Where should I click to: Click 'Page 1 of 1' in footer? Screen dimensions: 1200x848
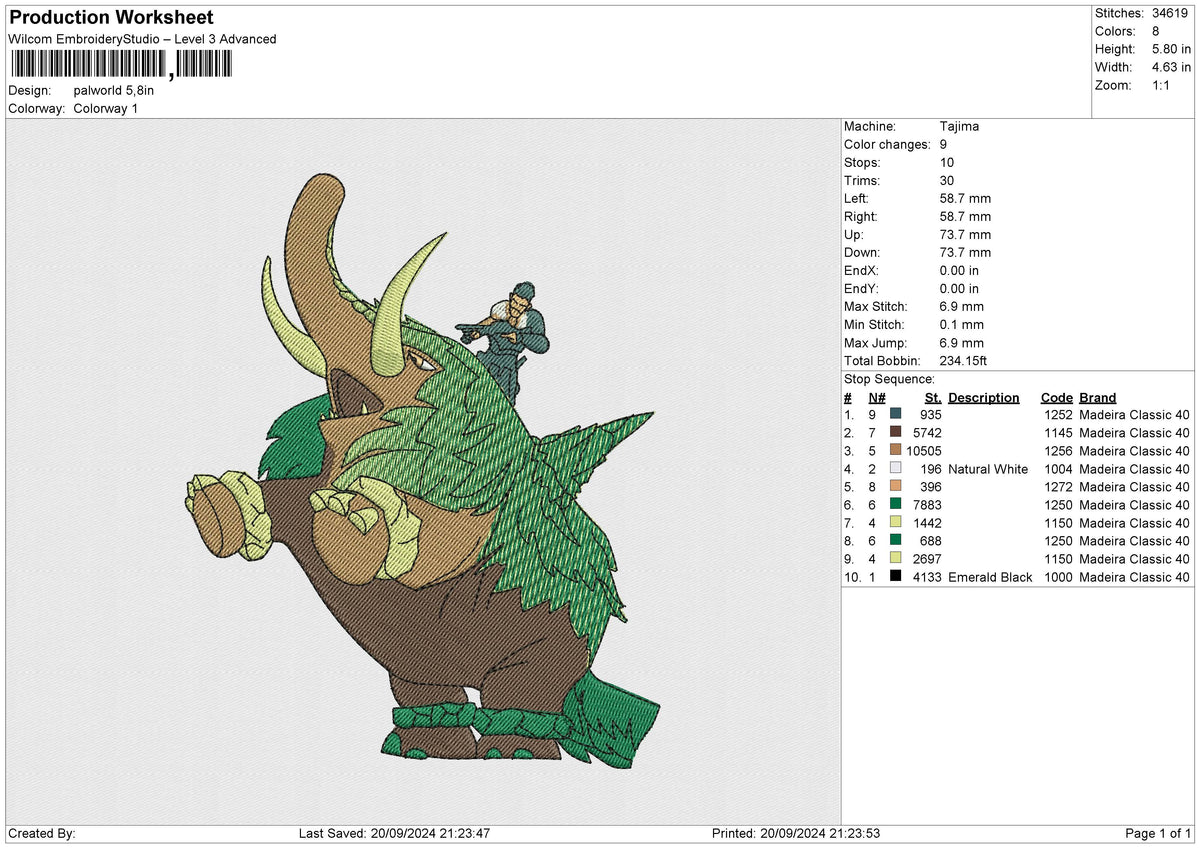pyautogui.click(x=1158, y=833)
